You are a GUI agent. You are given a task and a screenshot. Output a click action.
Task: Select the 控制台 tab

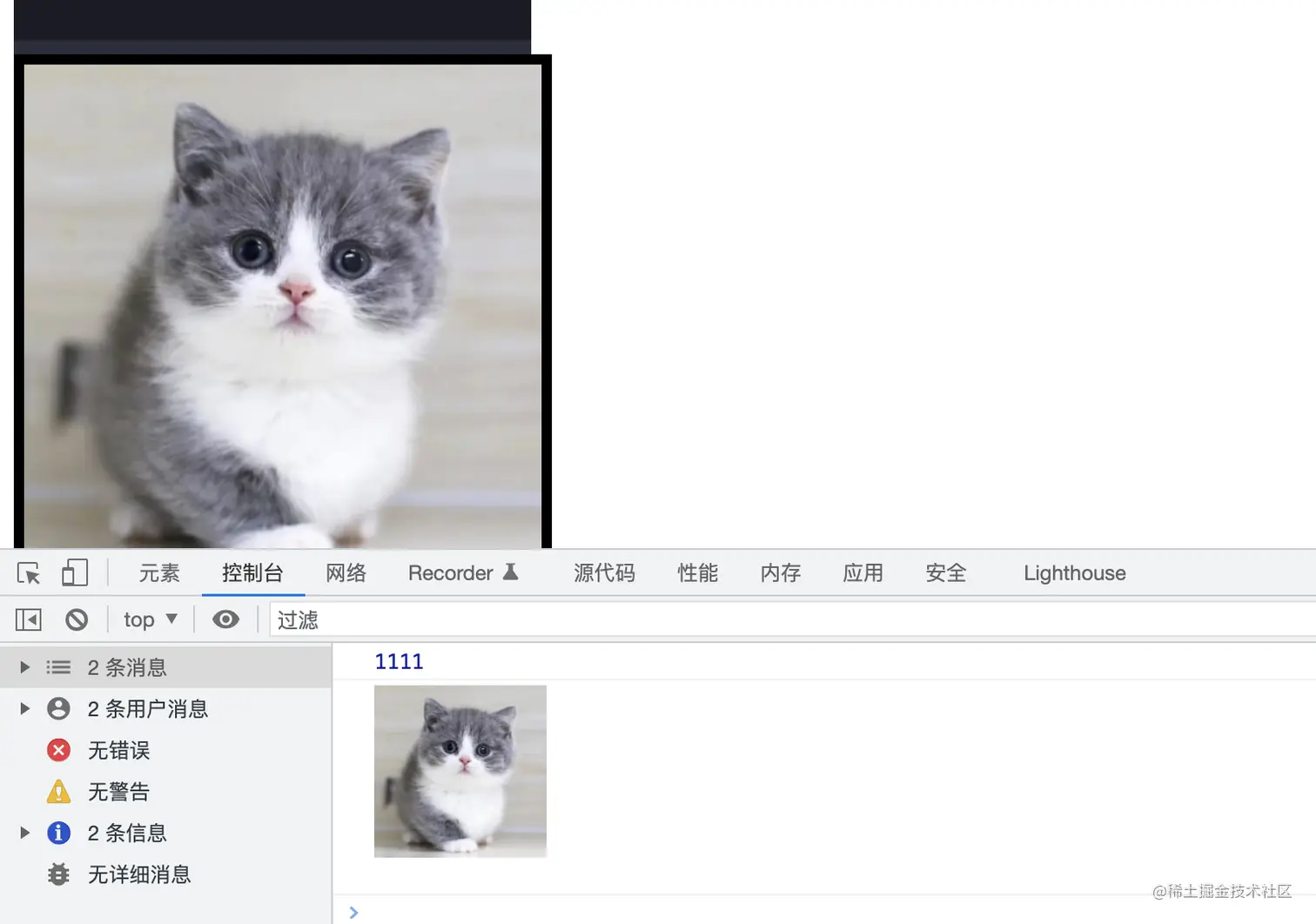[x=252, y=573]
